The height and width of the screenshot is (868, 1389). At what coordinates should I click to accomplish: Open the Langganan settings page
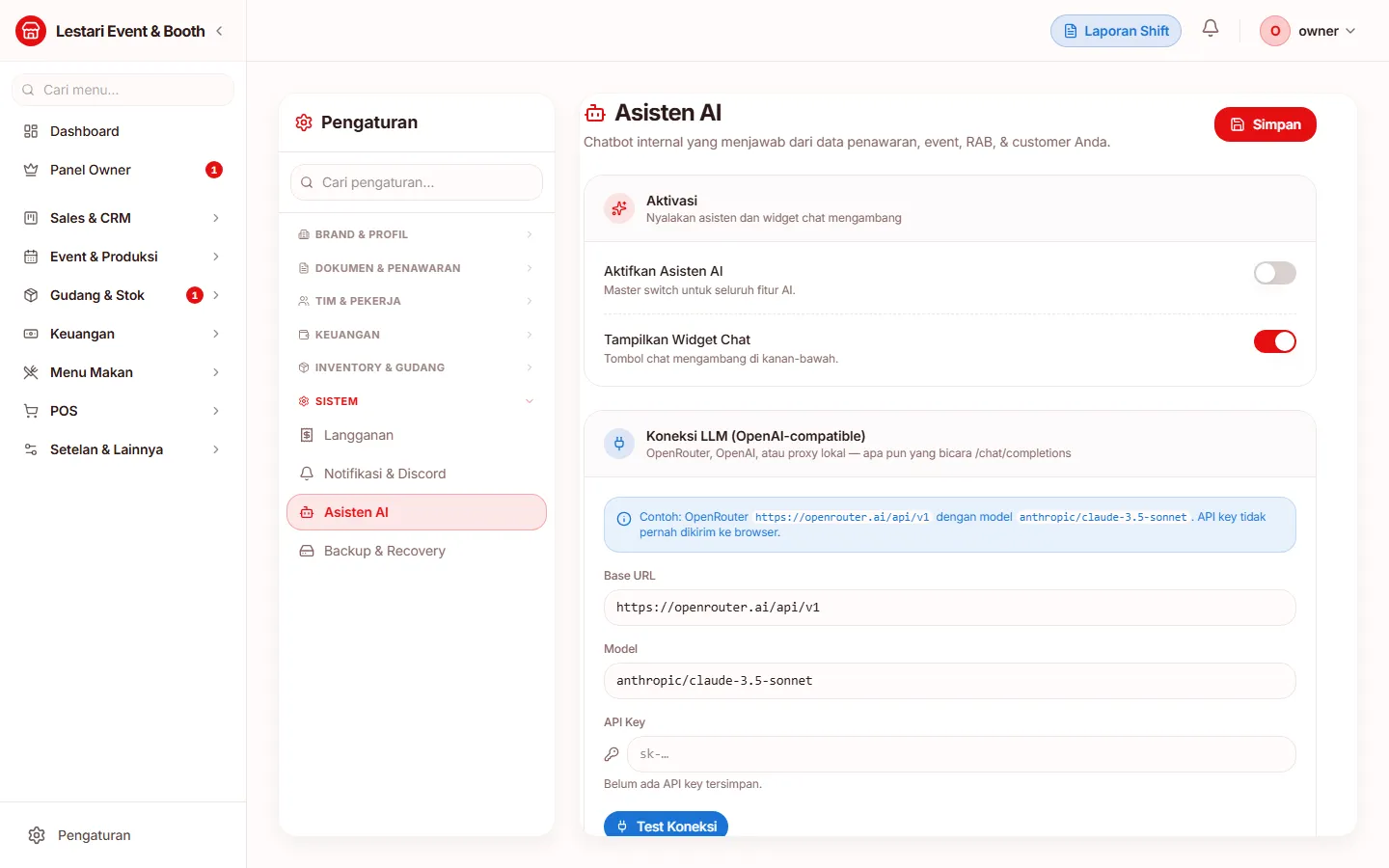417,435
